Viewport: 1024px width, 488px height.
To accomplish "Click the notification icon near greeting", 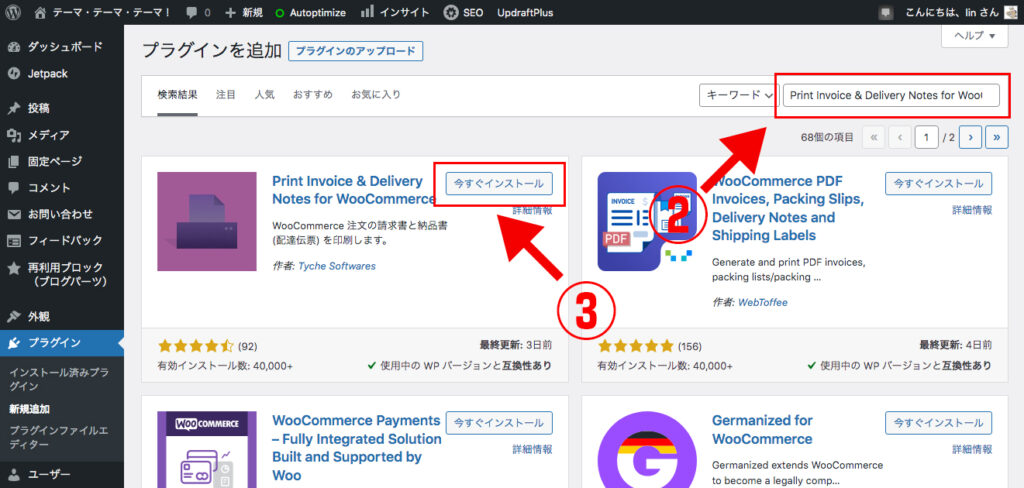I will 886,12.
